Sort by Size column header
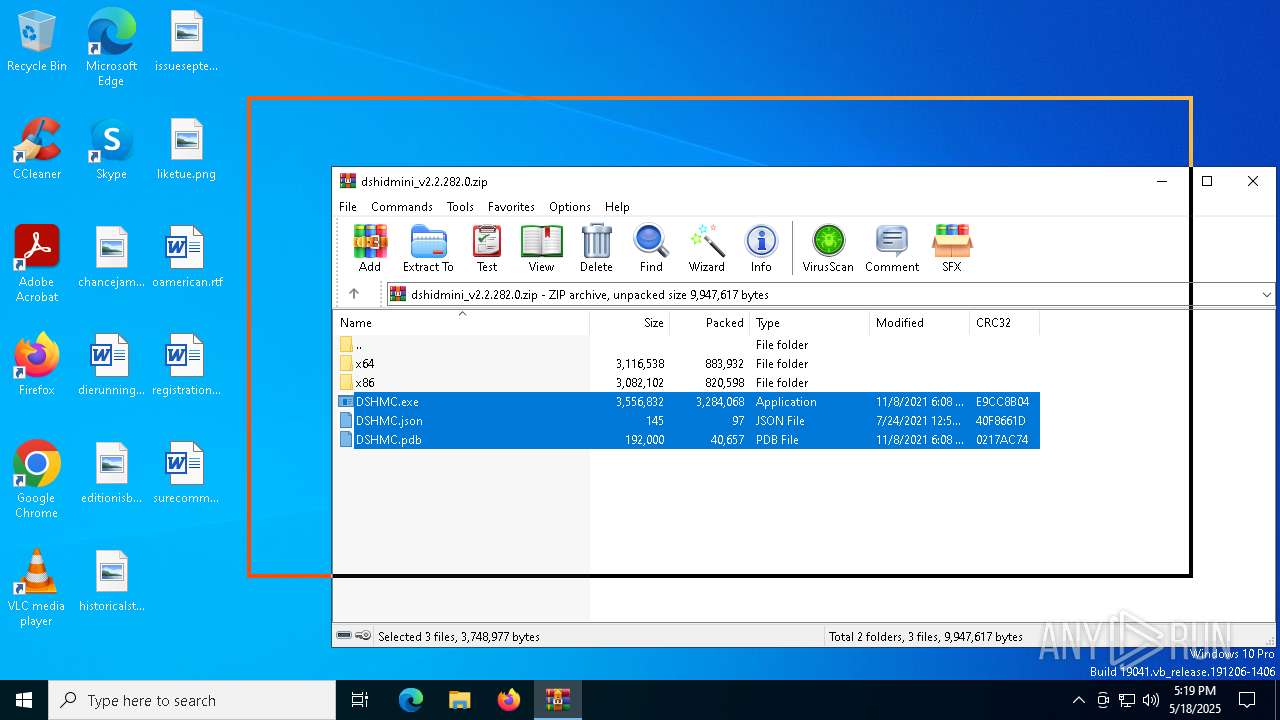Screen dimensions: 1280x720 [x=630, y=323]
